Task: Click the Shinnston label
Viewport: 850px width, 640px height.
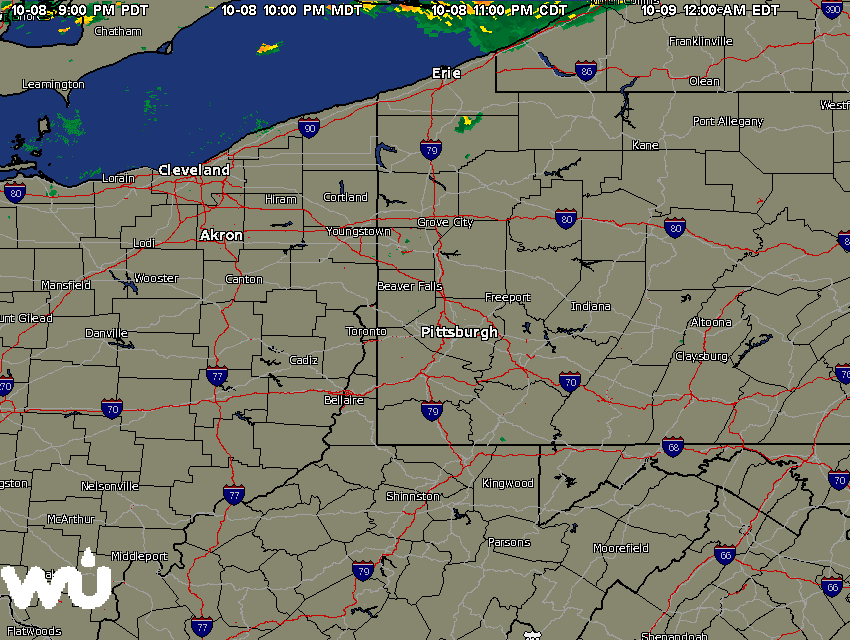Action: point(413,496)
